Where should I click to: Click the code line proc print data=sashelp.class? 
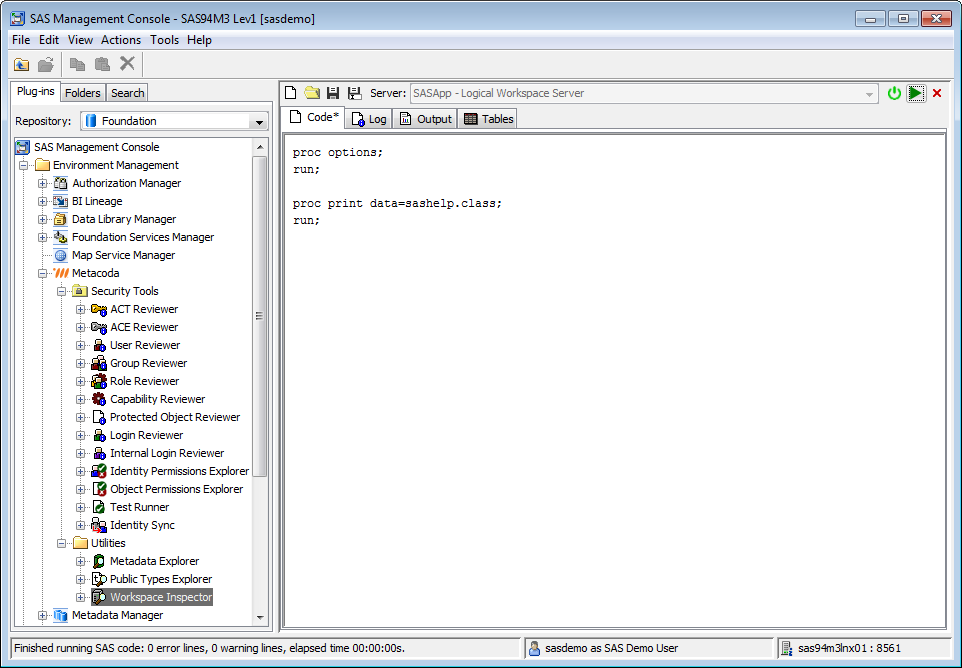[397, 204]
